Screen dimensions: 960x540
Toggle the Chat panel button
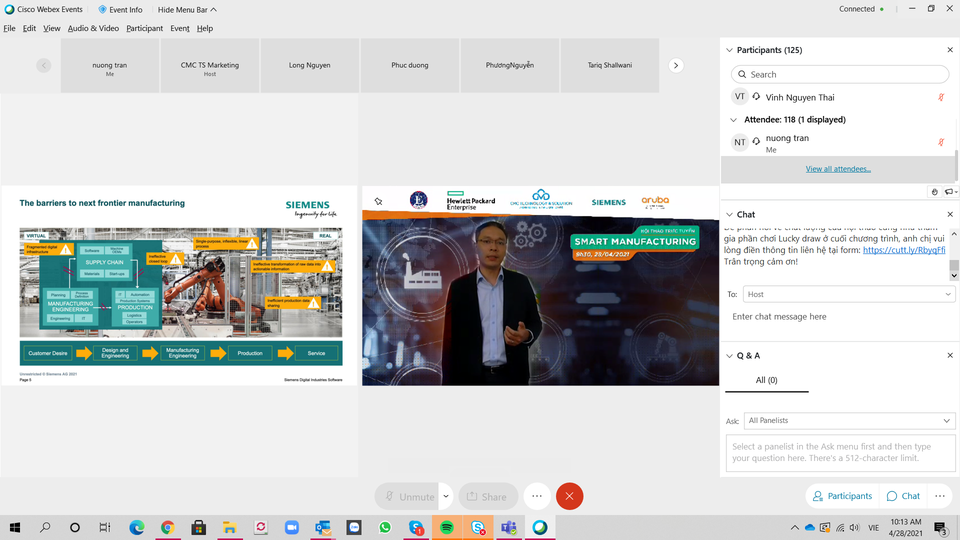tap(903, 496)
